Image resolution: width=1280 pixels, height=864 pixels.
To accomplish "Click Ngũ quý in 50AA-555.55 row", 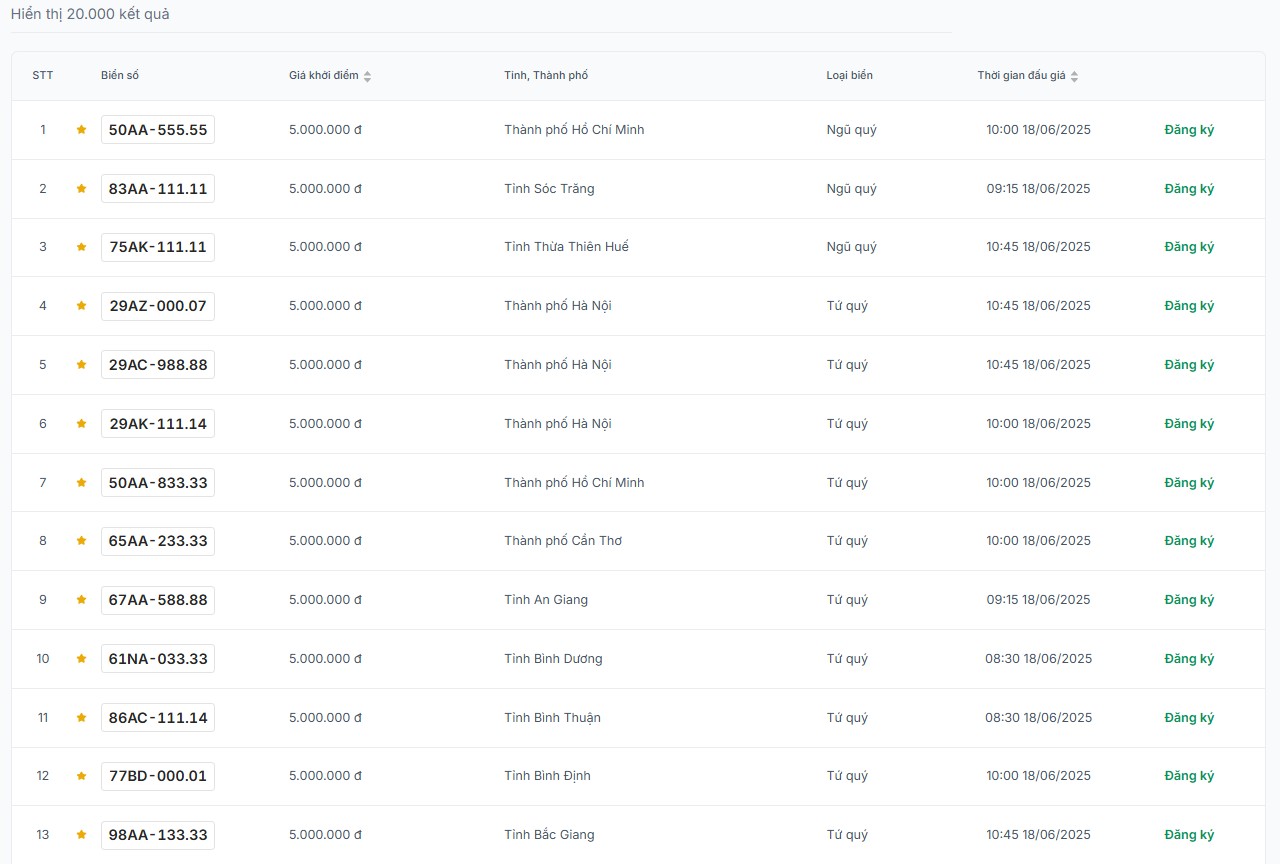I will point(851,130).
